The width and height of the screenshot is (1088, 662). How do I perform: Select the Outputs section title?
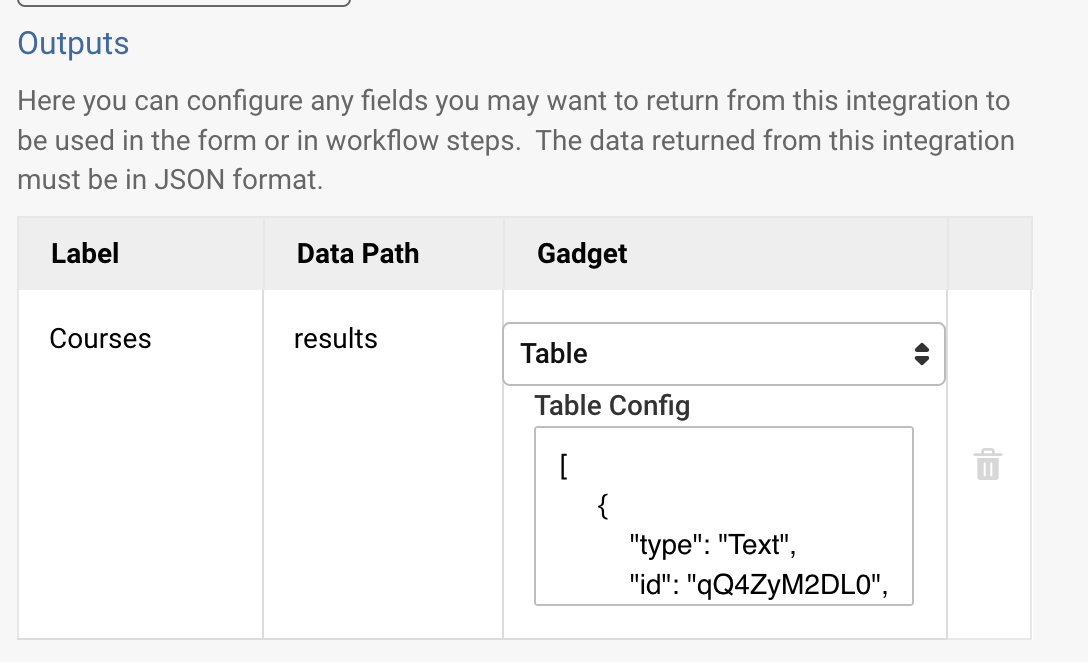[73, 44]
